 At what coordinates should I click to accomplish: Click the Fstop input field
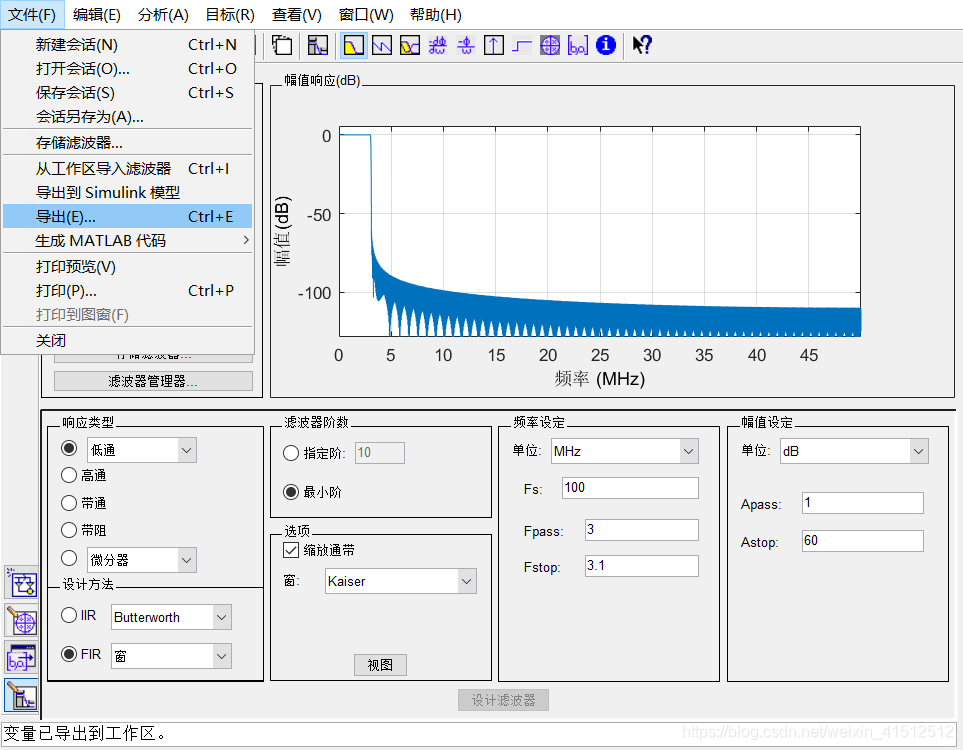click(642, 566)
